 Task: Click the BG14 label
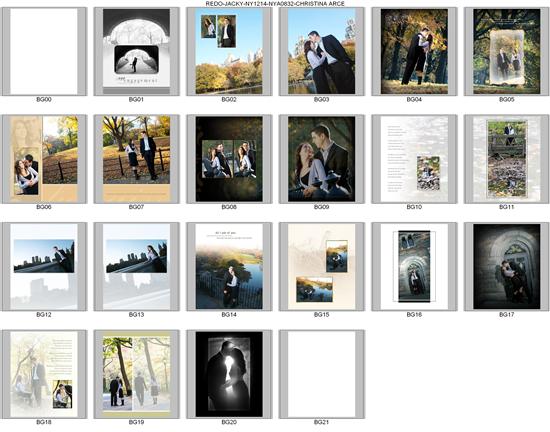(229, 315)
